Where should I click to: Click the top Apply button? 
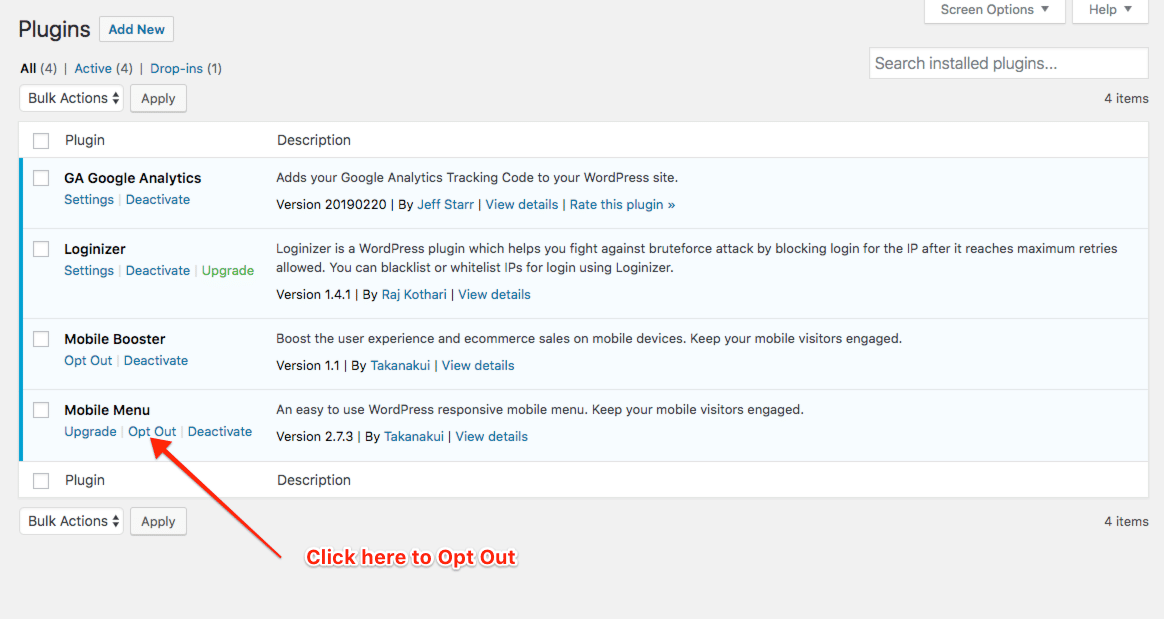[x=158, y=99]
